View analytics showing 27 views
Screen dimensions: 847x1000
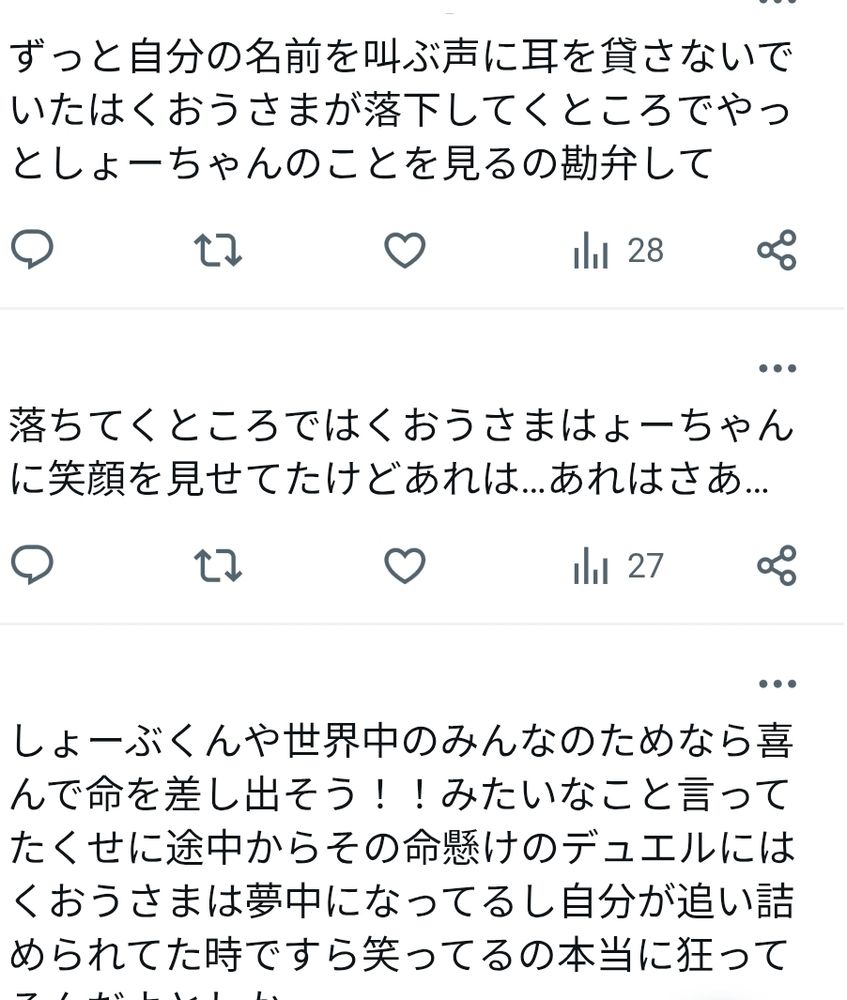(x=617, y=566)
